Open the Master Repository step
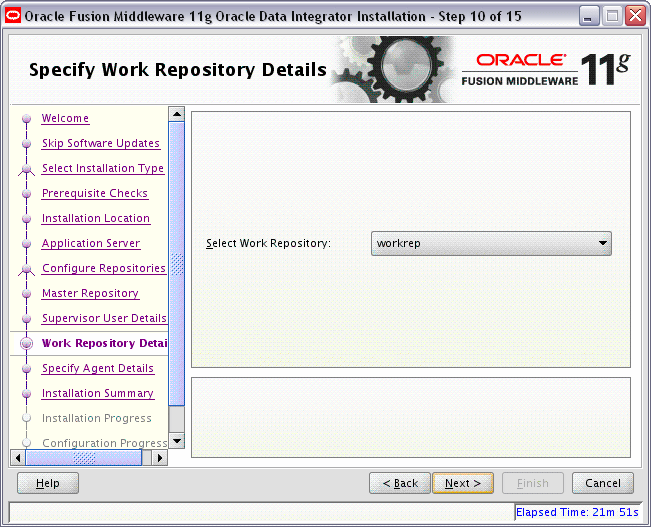The height and width of the screenshot is (527, 651). (x=90, y=294)
